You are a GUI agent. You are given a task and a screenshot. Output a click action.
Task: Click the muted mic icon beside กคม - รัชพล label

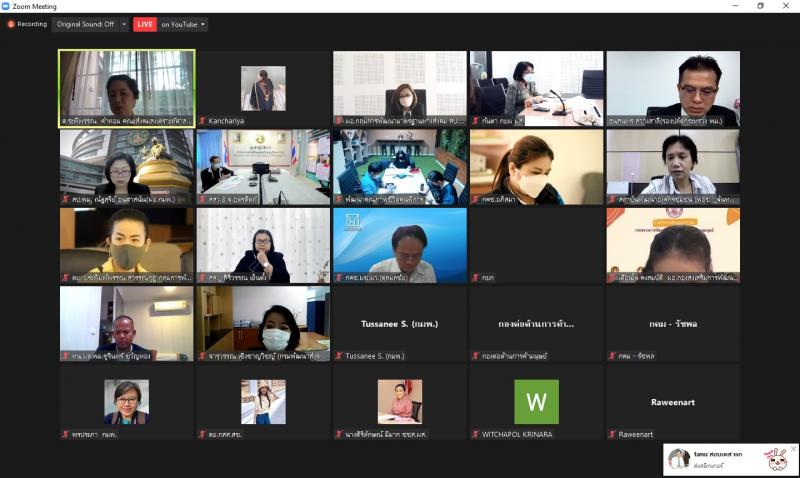(612, 356)
